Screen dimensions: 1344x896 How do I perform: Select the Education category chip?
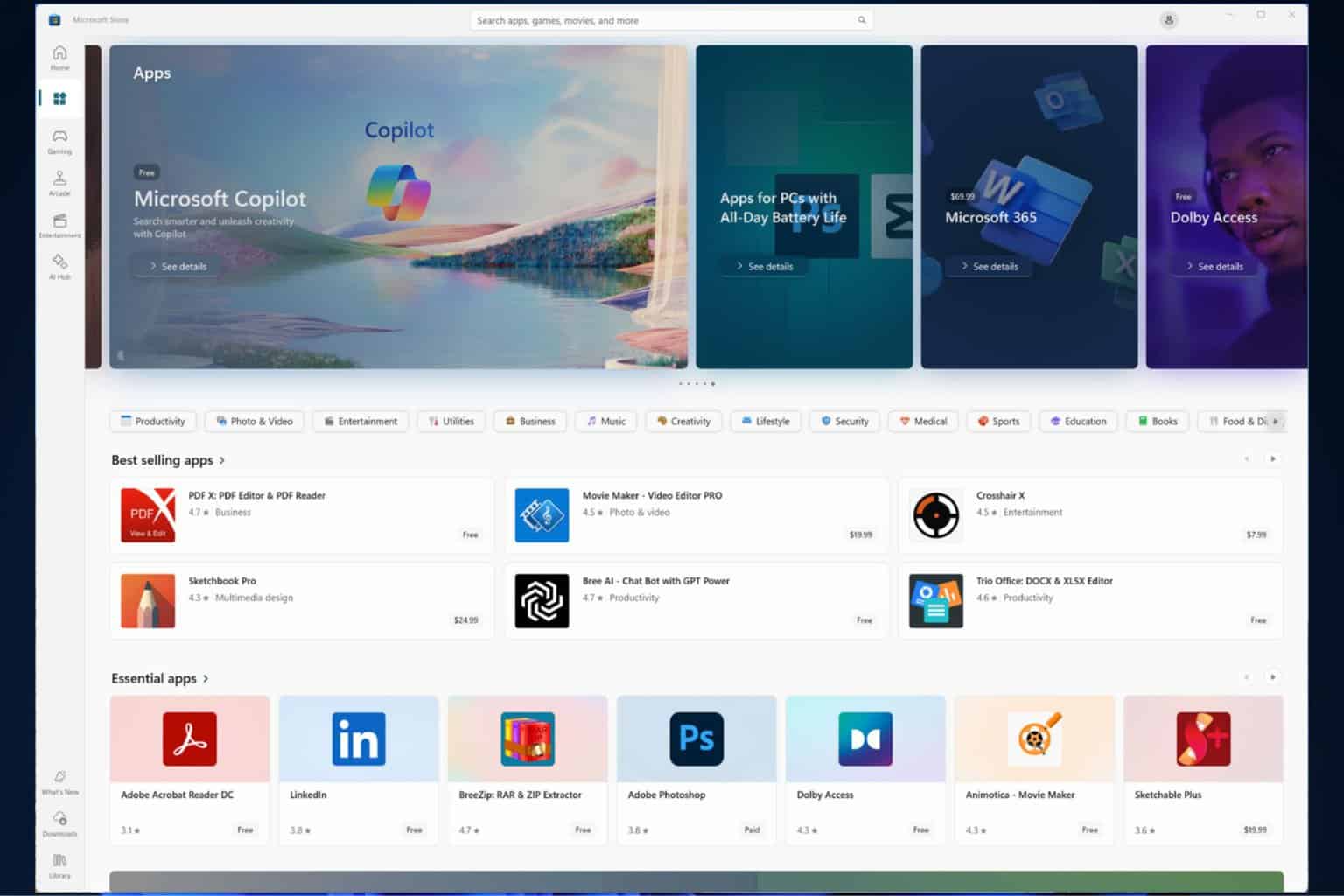1079,421
